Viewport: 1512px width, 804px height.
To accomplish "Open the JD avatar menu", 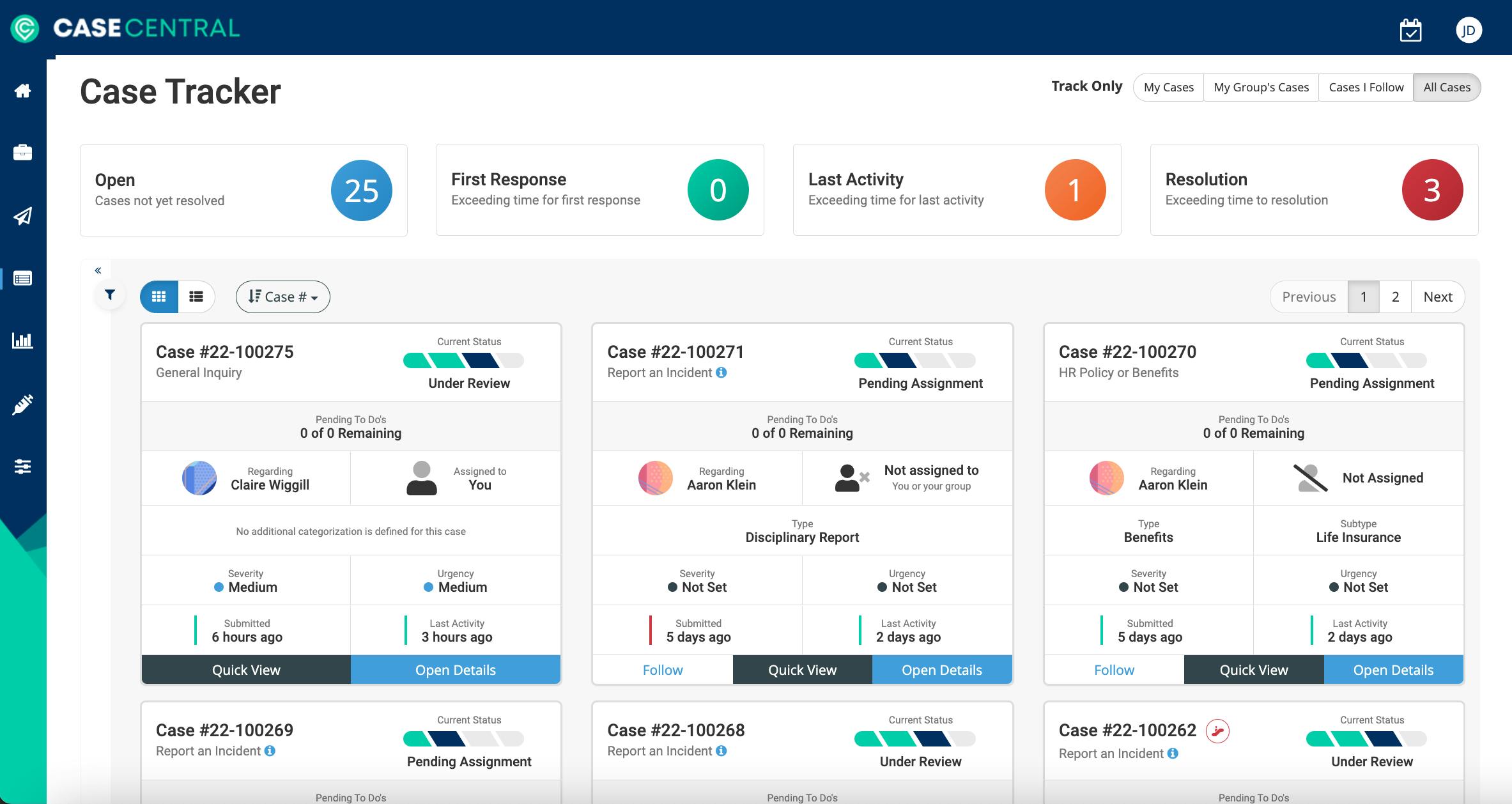I will [x=1470, y=29].
